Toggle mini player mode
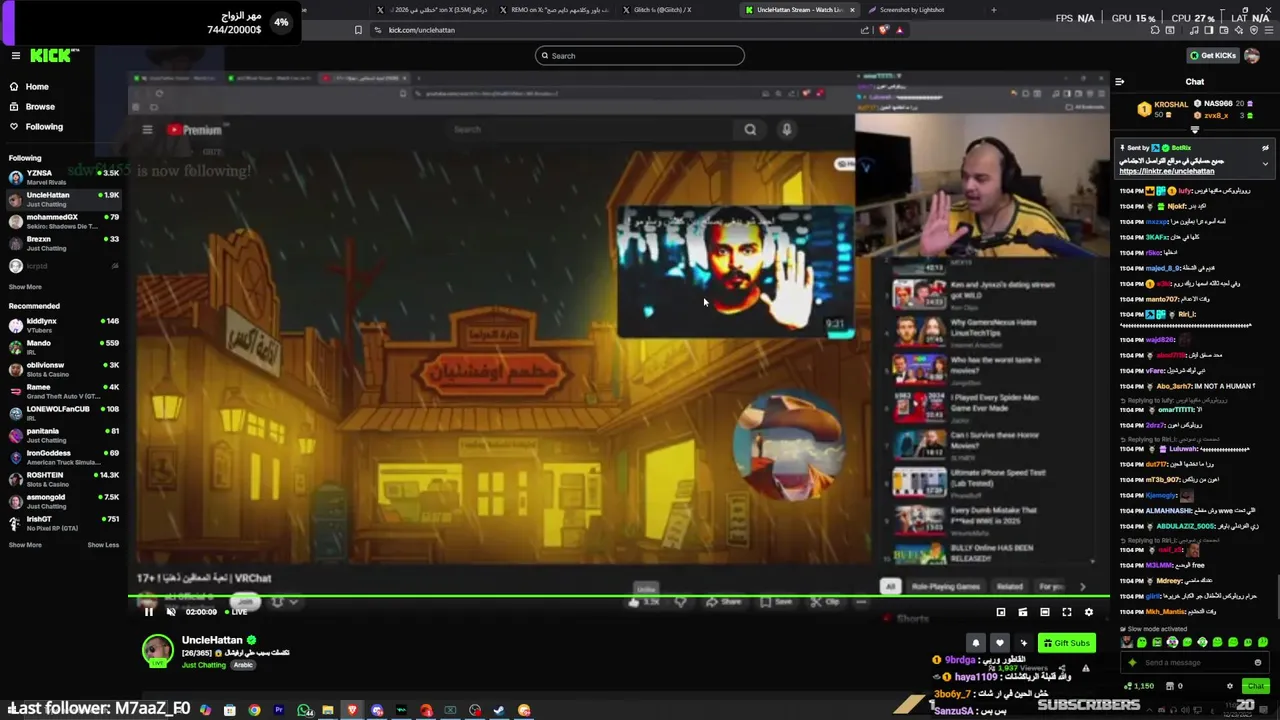The width and height of the screenshot is (1280, 720). [1001, 612]
